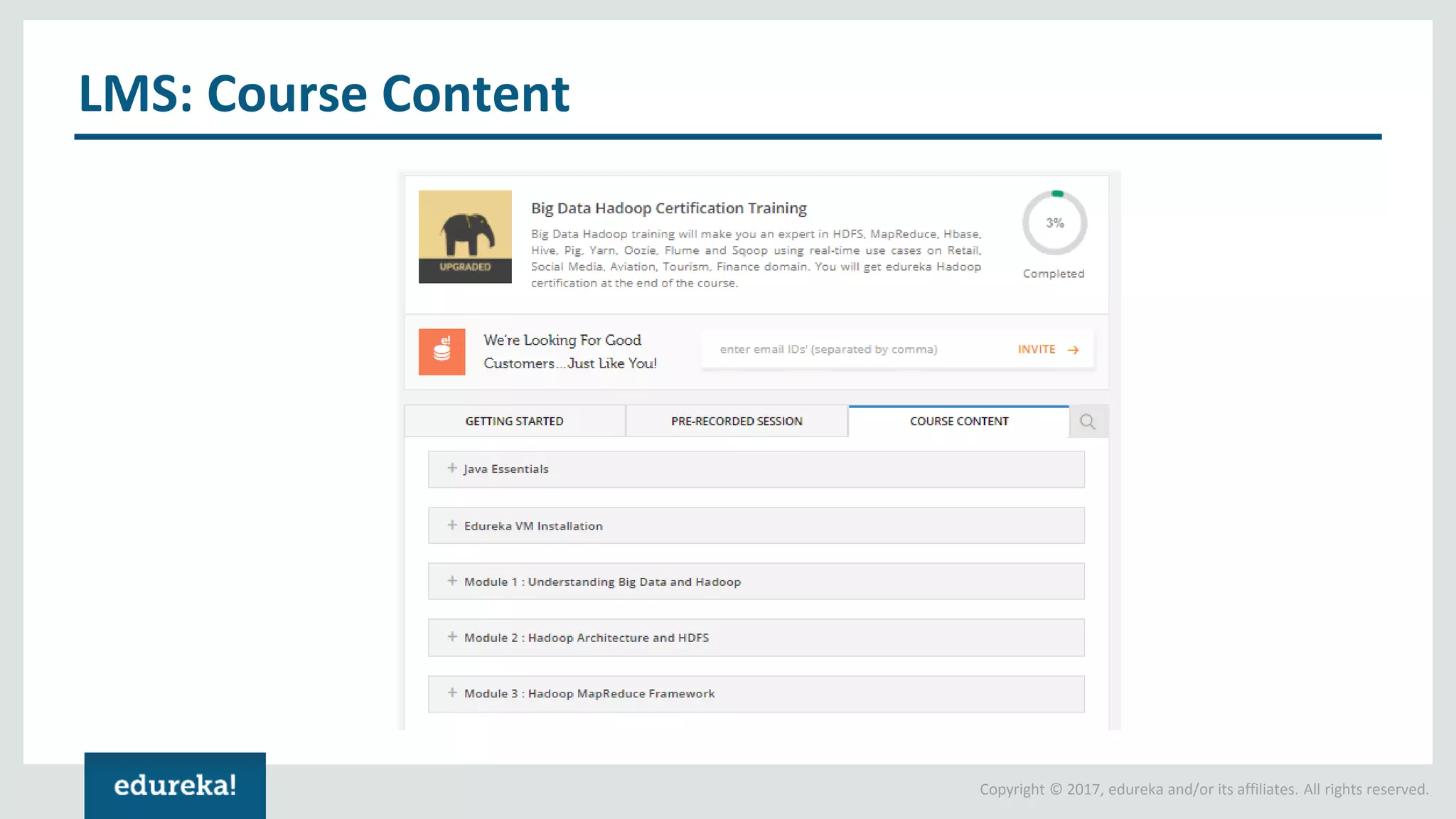Click the Java Essentials row label

(505, 469)
